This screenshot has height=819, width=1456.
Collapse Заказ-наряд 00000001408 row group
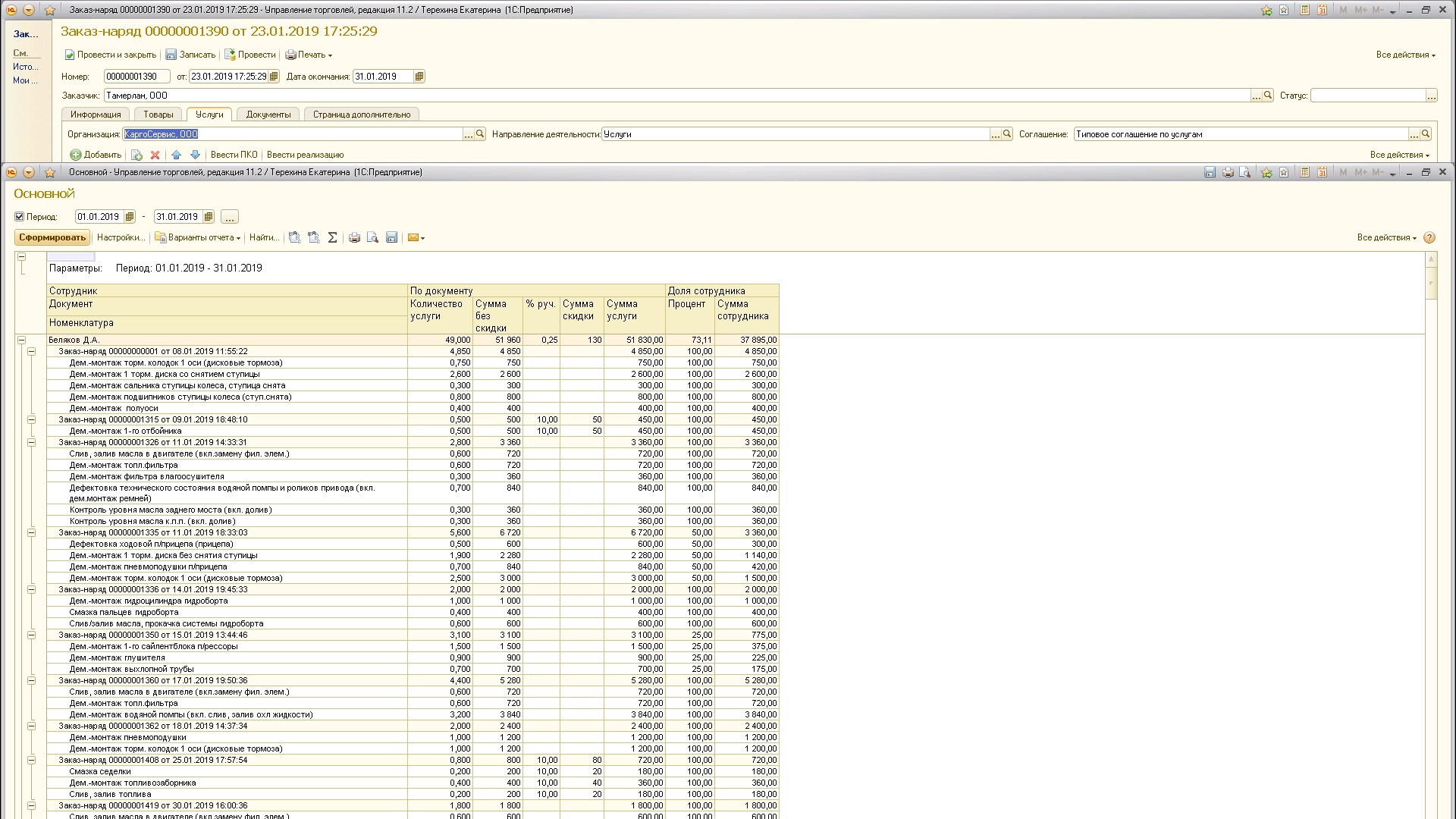click(32, 761)
